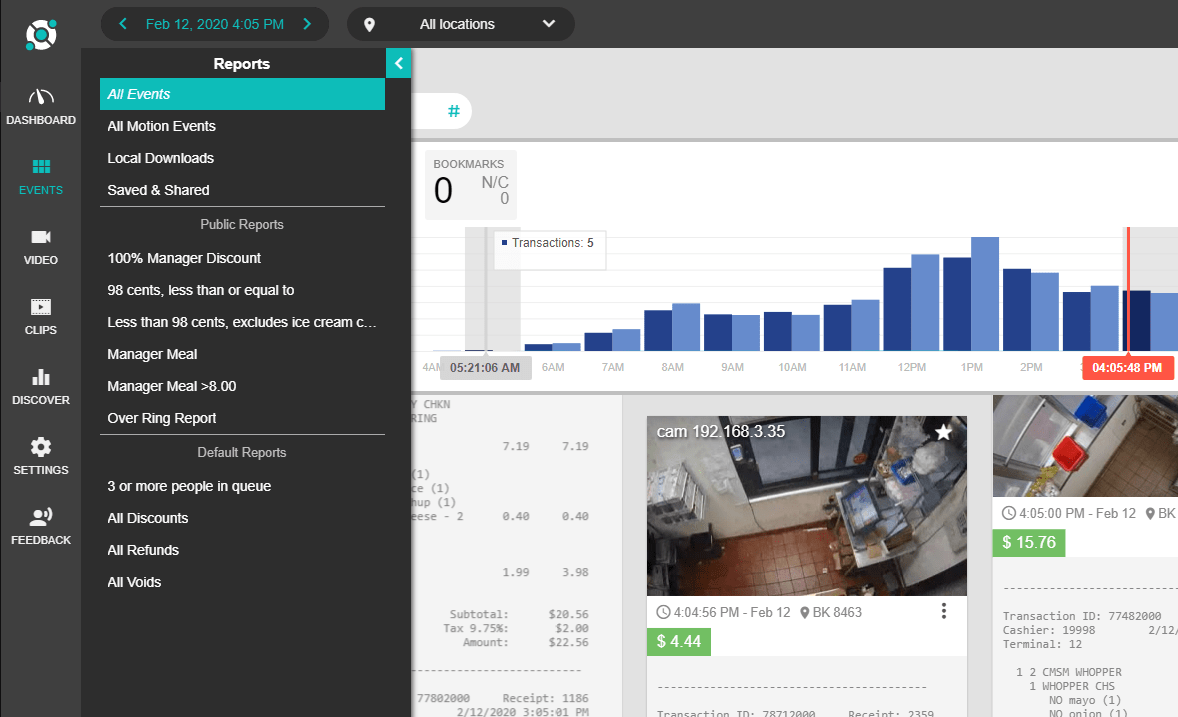Open the All Discounts report
This screenshot has width=1178, height=717.
[x=242, y=518]
